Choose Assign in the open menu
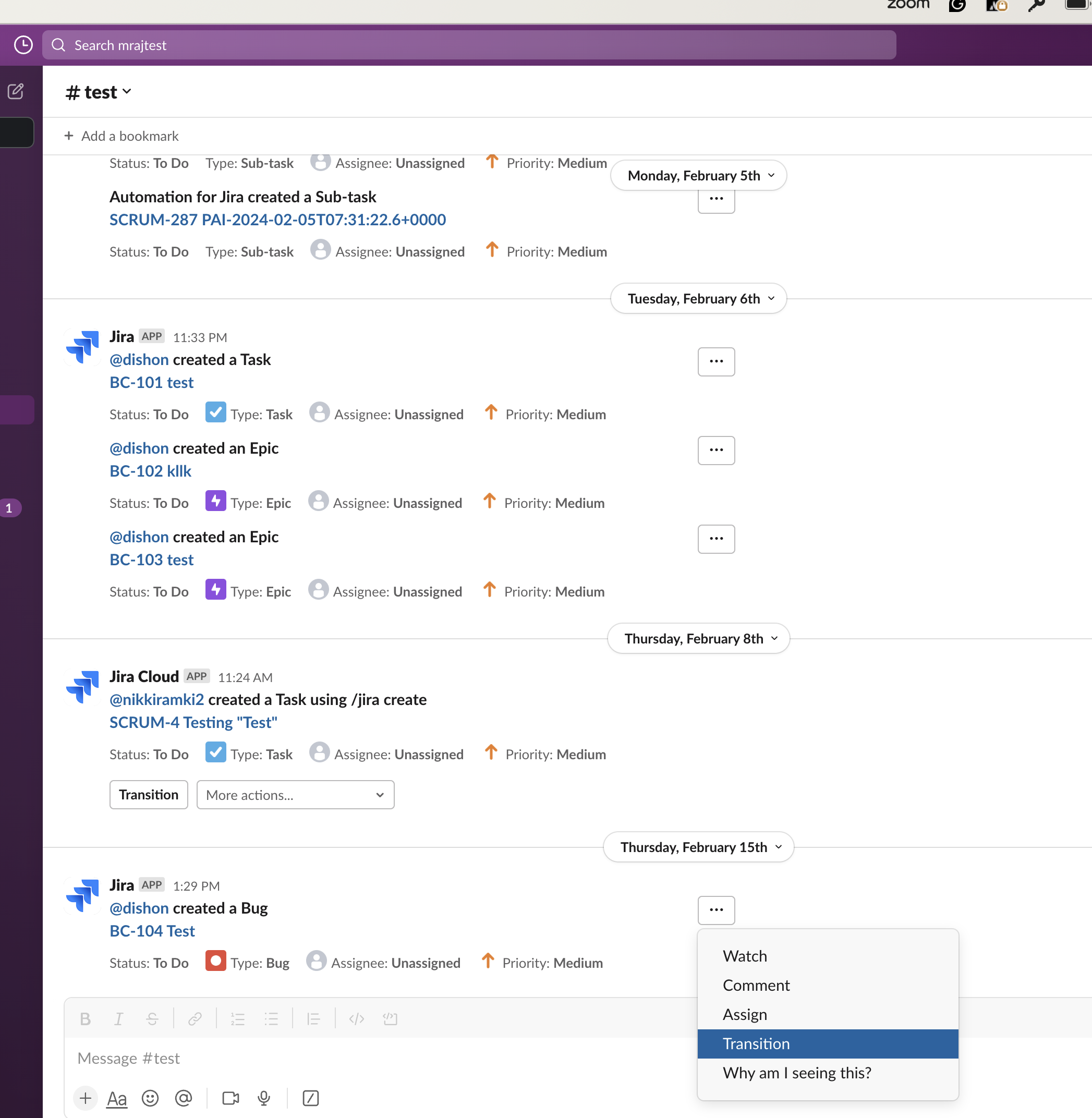 point(745,1014)
